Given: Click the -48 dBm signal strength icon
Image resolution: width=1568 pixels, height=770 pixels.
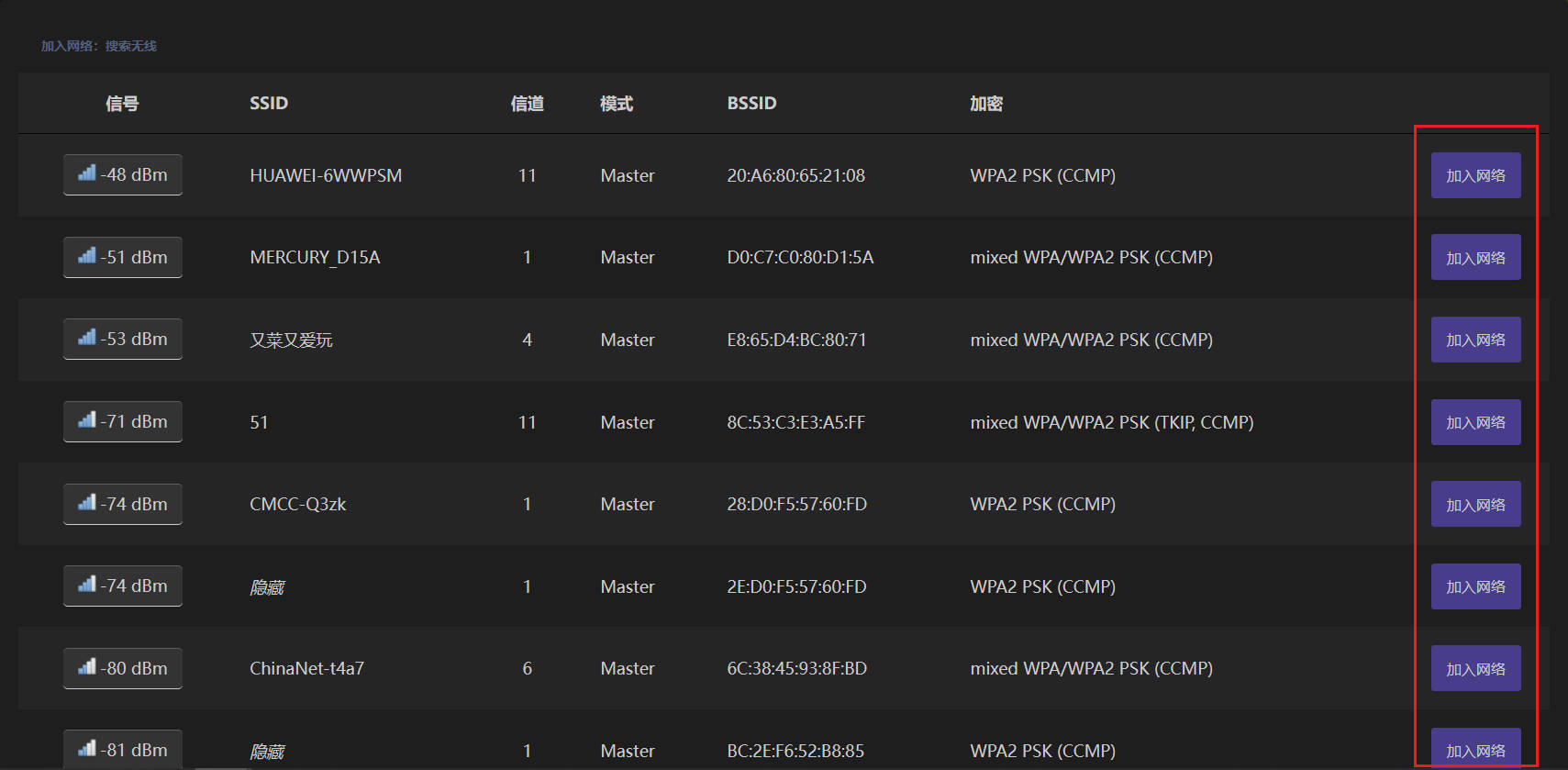Looking at the screenshot, I should (87, 173).
